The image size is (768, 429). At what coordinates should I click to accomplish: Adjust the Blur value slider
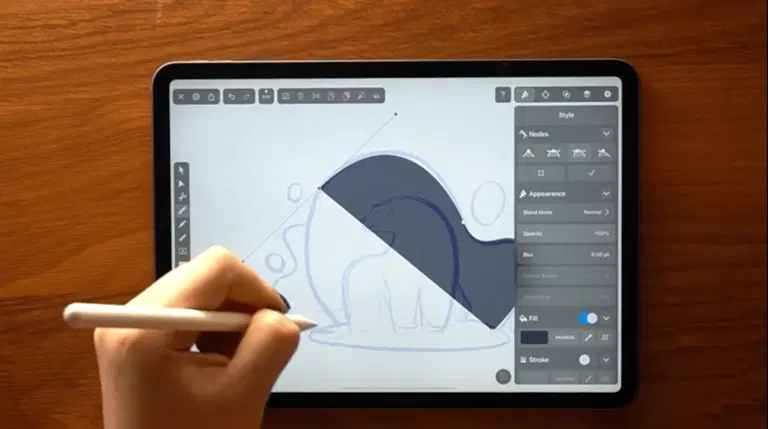[x=566, y=255]
